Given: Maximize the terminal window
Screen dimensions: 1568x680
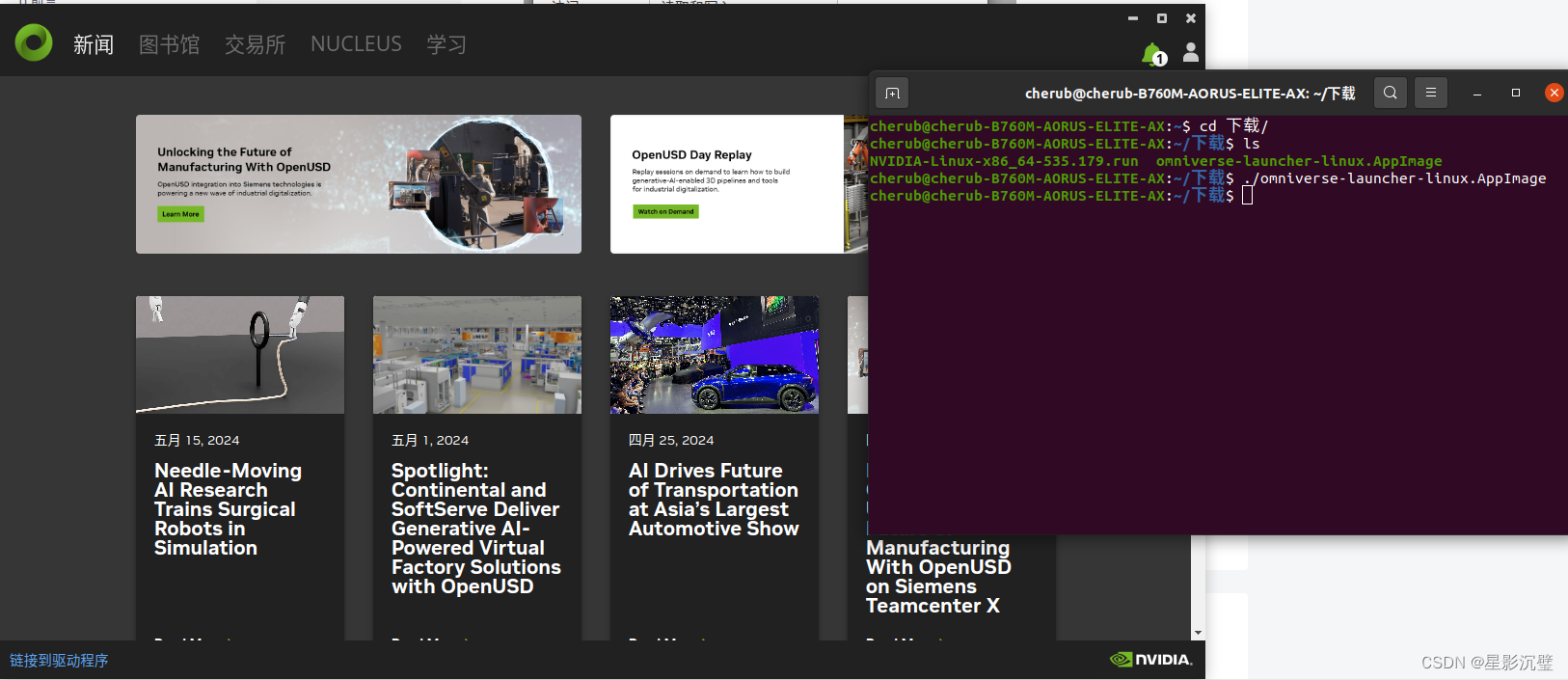Looking at the screenshot, I should tap(1516, 93).
